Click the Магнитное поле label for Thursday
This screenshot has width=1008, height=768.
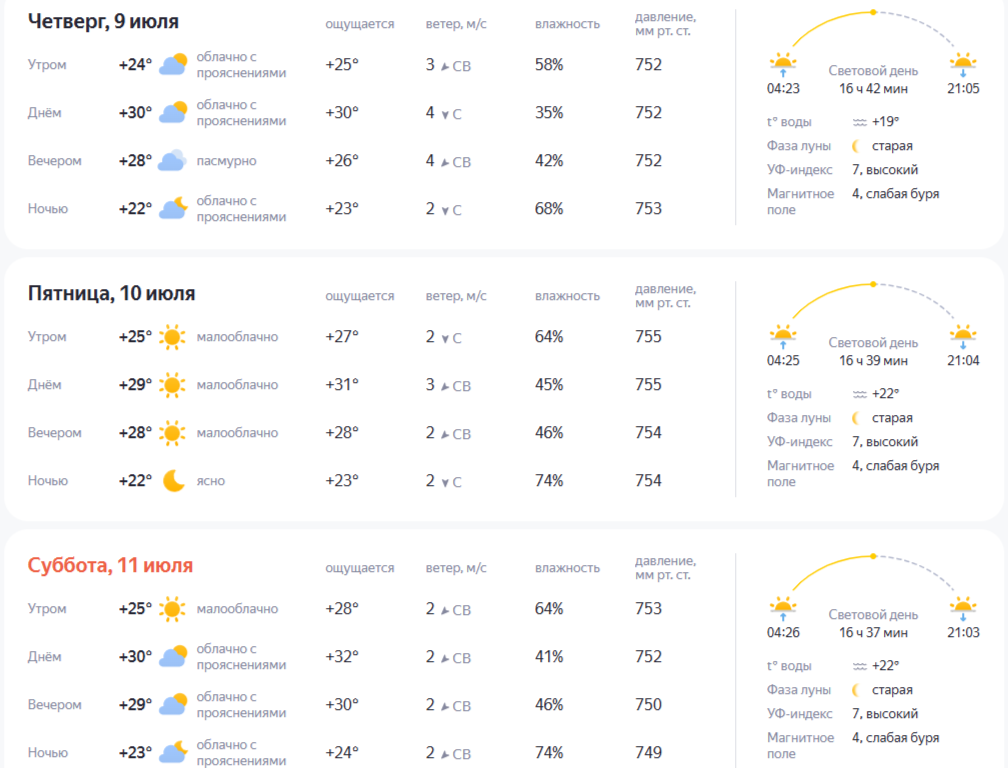pyautogui.click(x=800, y=202)
